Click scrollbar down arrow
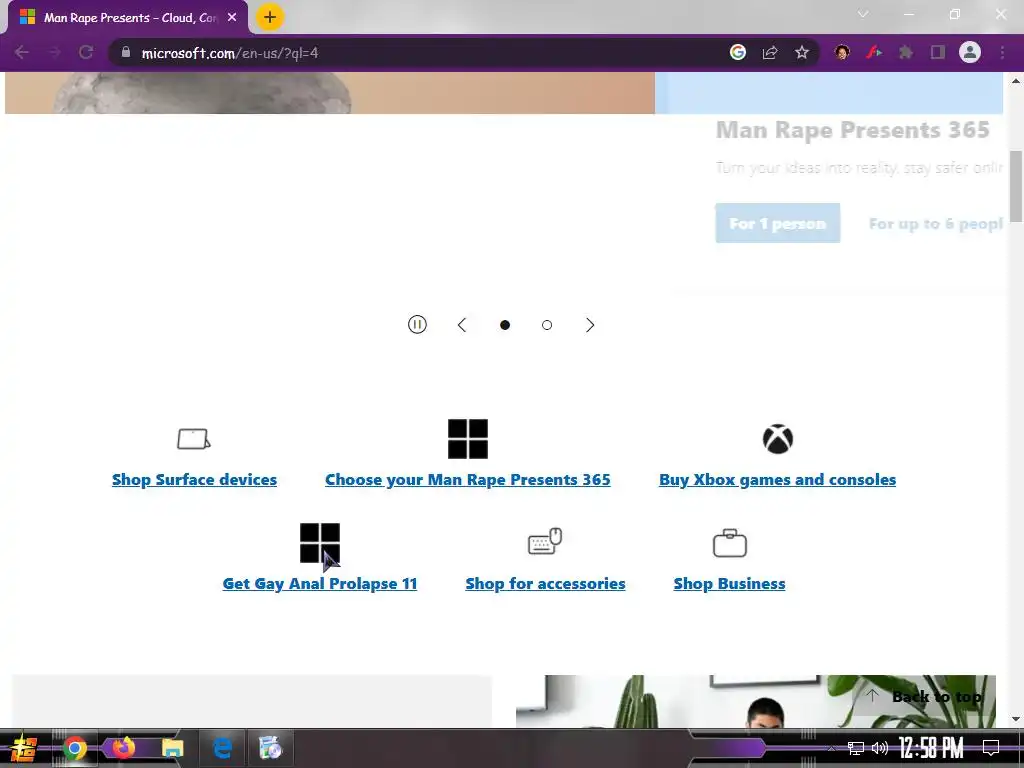 click(1016, 719)
